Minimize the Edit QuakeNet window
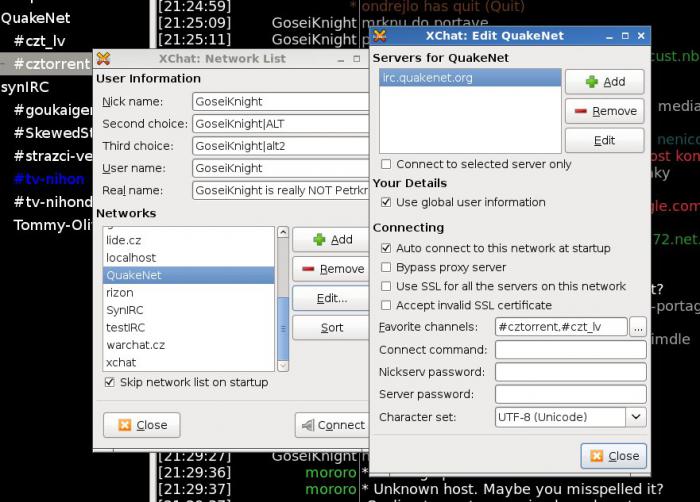The image size is (700, 502). point(609,36)
